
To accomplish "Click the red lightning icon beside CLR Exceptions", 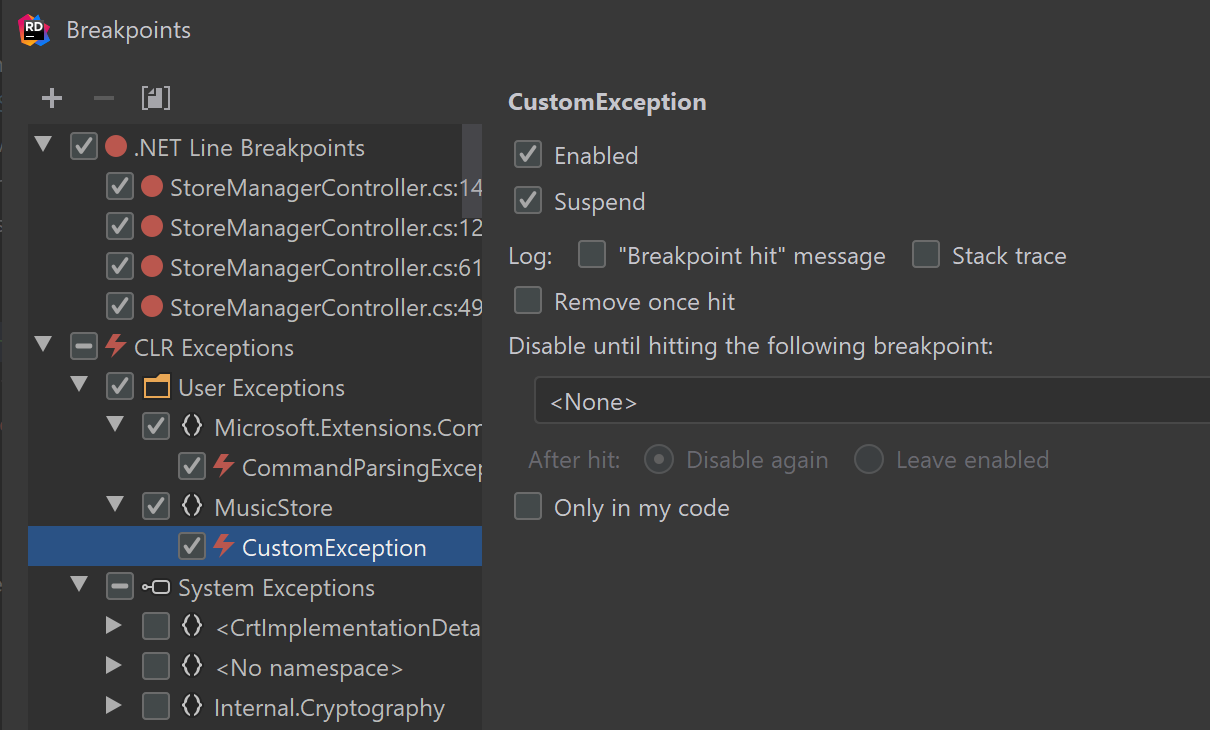I will click(x=116, y=348).
